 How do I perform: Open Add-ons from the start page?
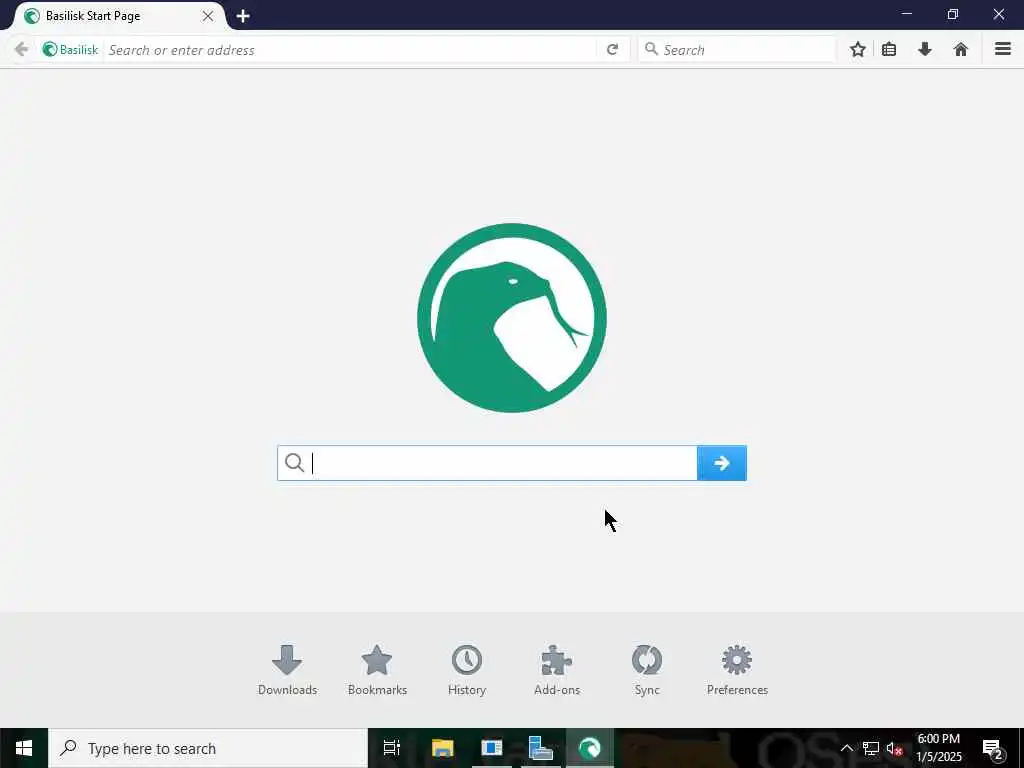point(557,670)
